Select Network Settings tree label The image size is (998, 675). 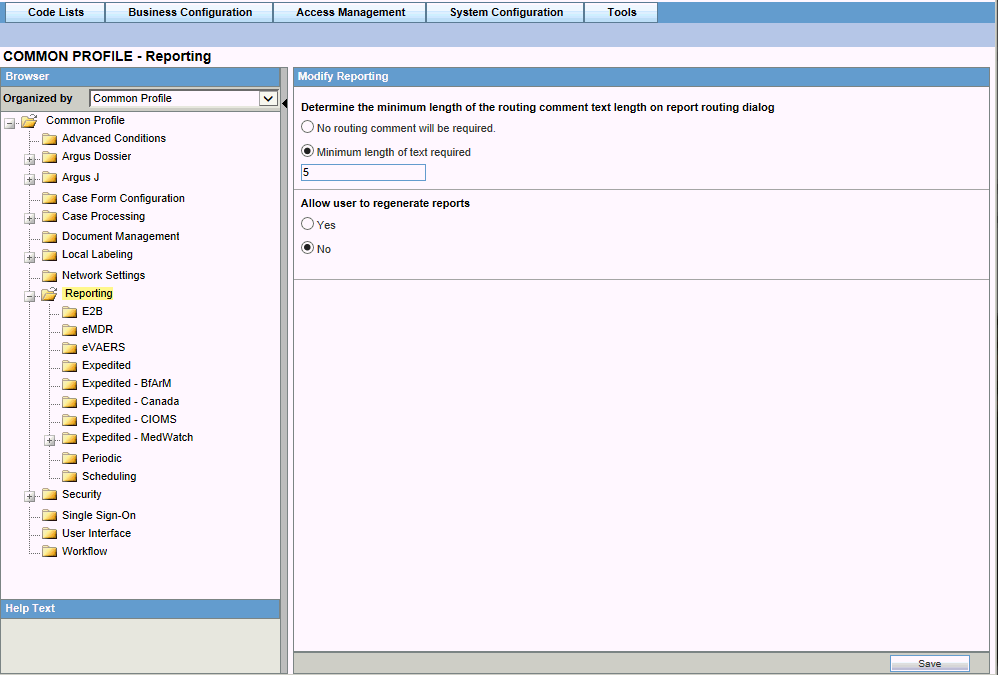tap(104, 275)
